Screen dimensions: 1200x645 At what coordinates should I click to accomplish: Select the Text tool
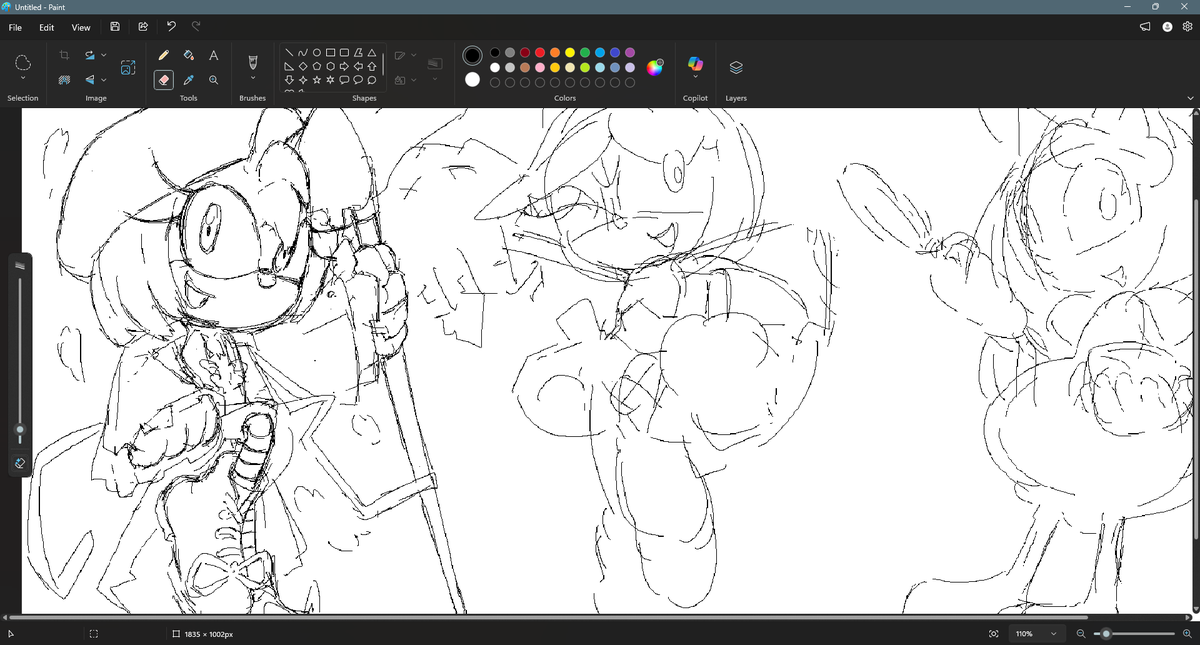214,55
